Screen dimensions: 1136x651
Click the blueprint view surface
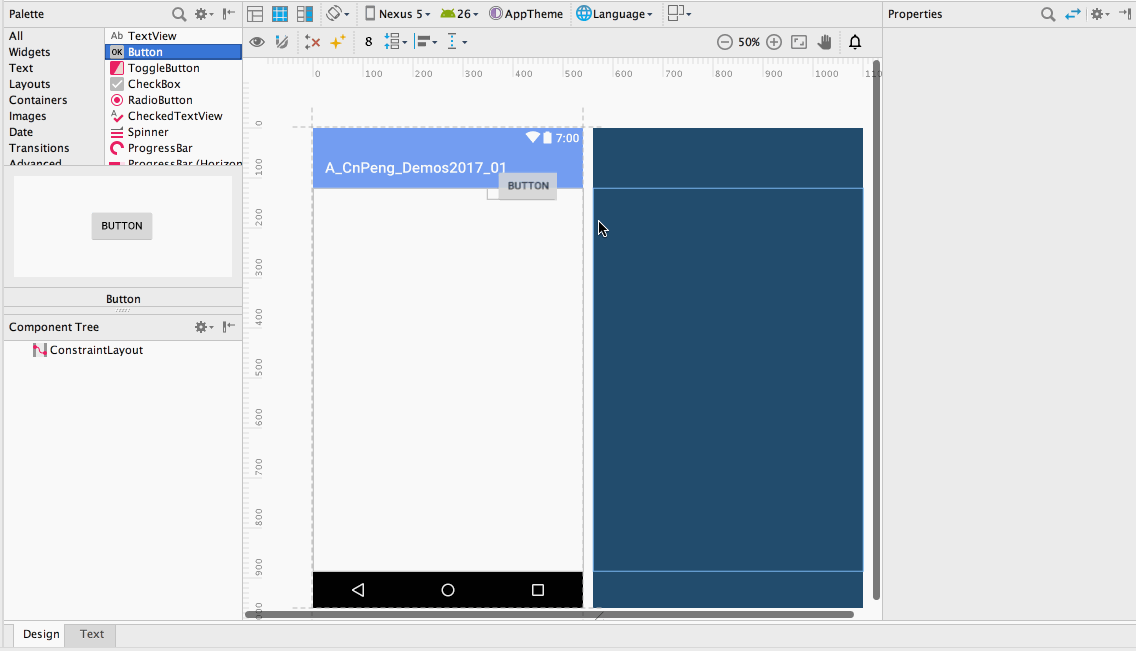728,368
